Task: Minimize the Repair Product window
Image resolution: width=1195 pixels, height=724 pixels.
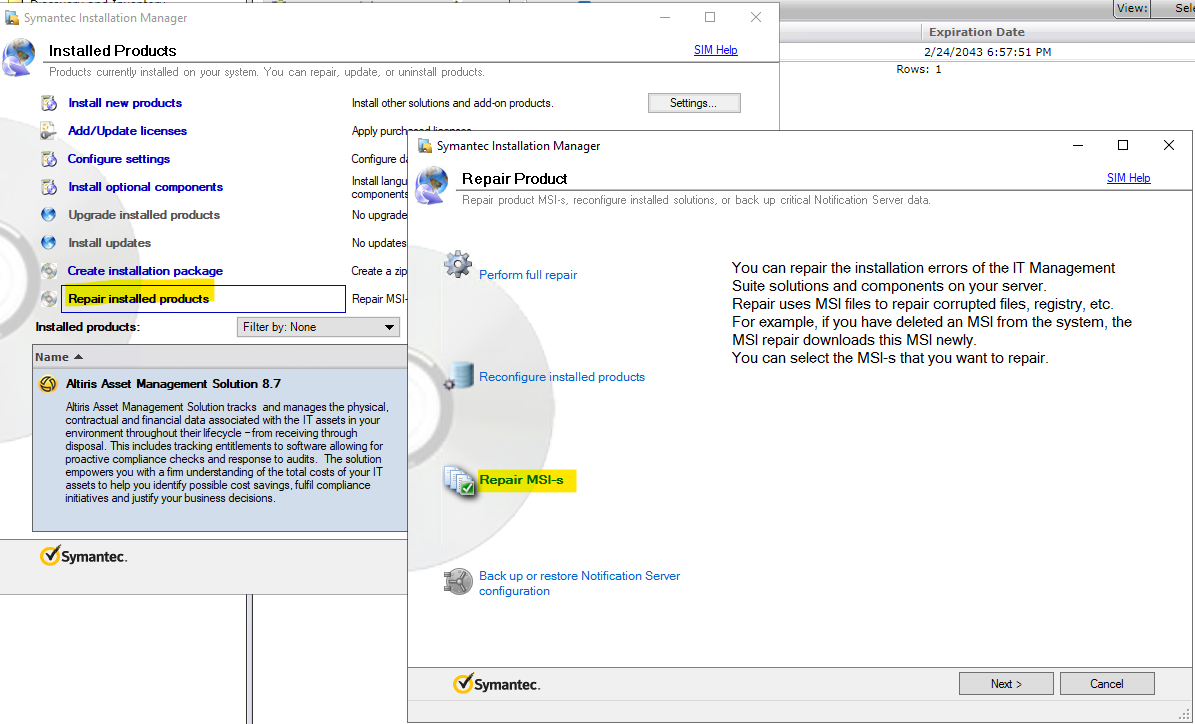Action: coord(1078,146)
